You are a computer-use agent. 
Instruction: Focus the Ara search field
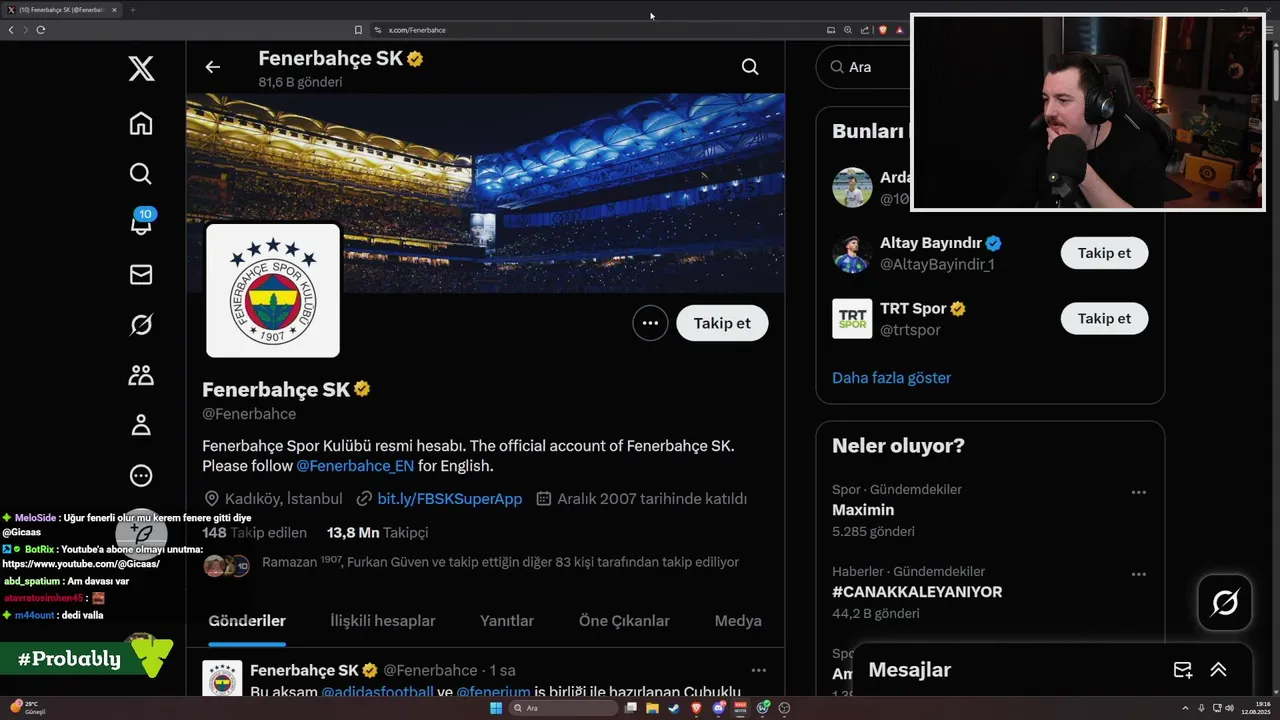[x=864, y=67]
